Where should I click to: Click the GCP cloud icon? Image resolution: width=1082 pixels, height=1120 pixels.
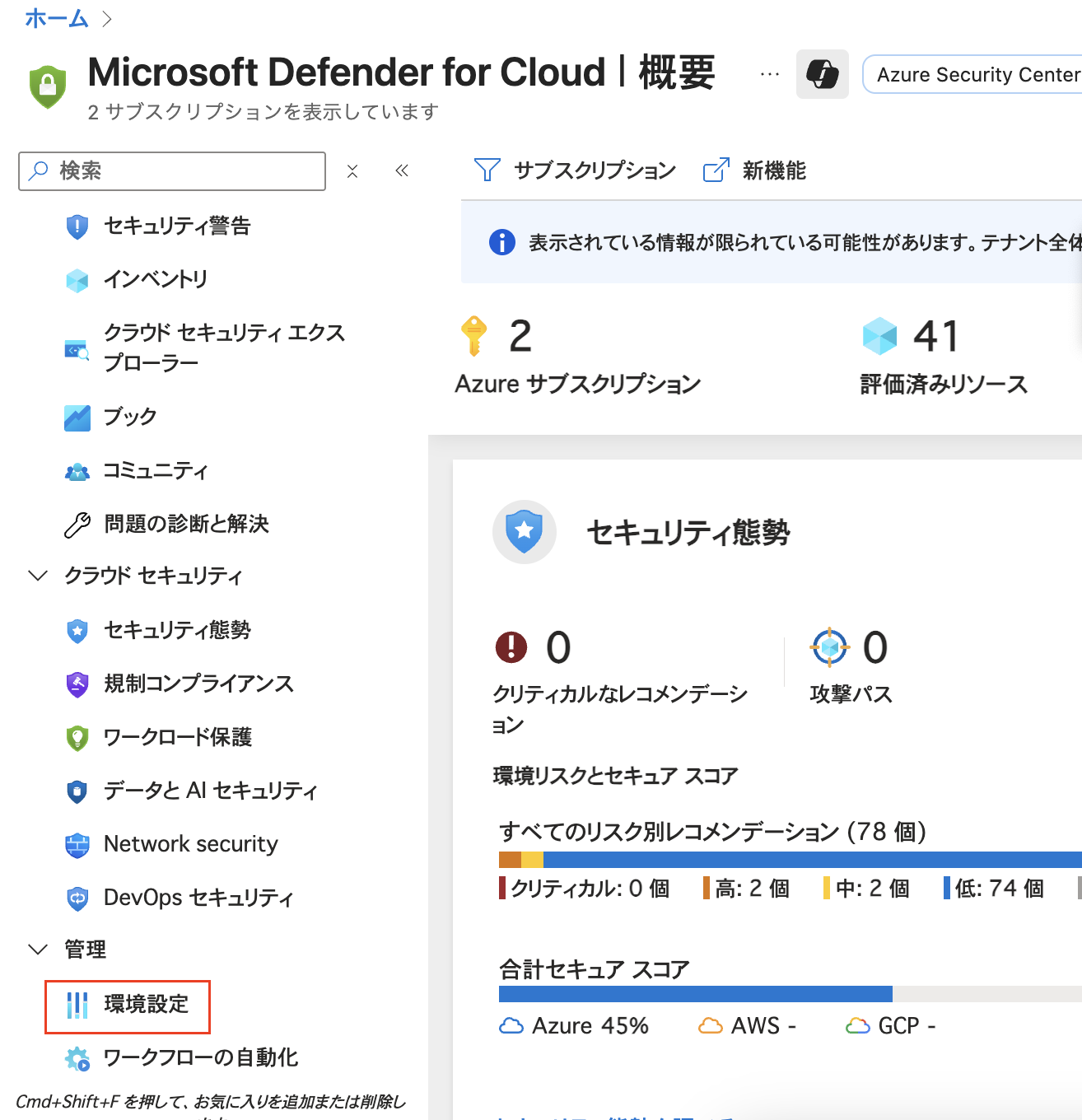pyautogui.click(x=858, y=1026)
